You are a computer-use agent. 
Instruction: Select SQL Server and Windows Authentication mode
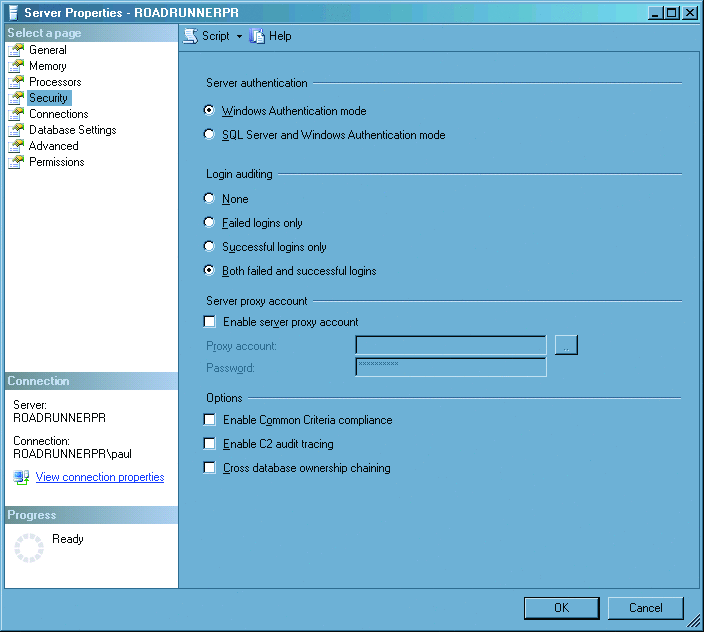(209, 134)
